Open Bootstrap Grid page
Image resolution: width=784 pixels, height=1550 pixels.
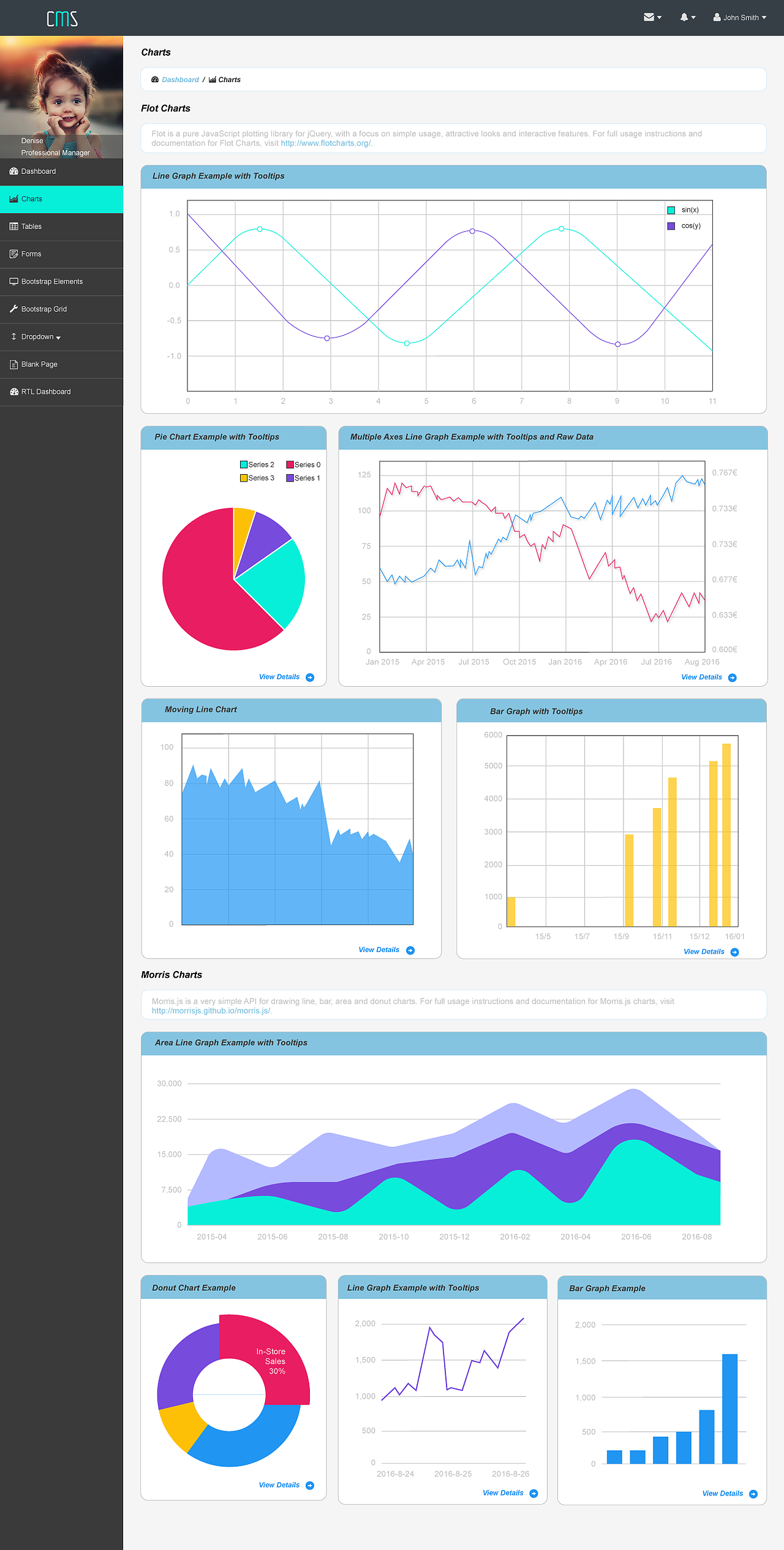click(x=61, y=309)
